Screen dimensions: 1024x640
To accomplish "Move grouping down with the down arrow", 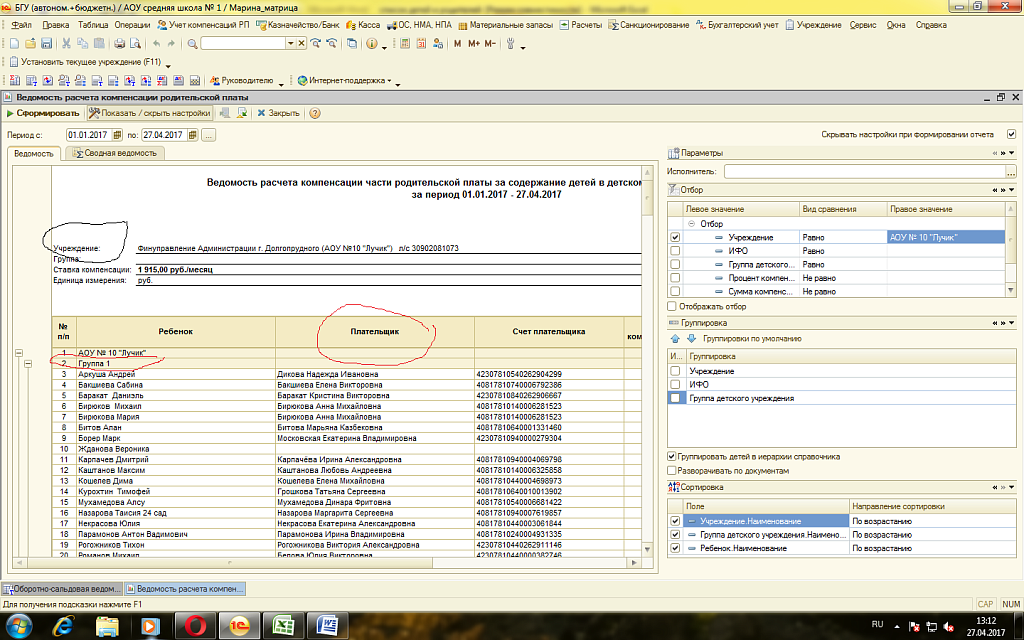I will [x=689, y=339].
